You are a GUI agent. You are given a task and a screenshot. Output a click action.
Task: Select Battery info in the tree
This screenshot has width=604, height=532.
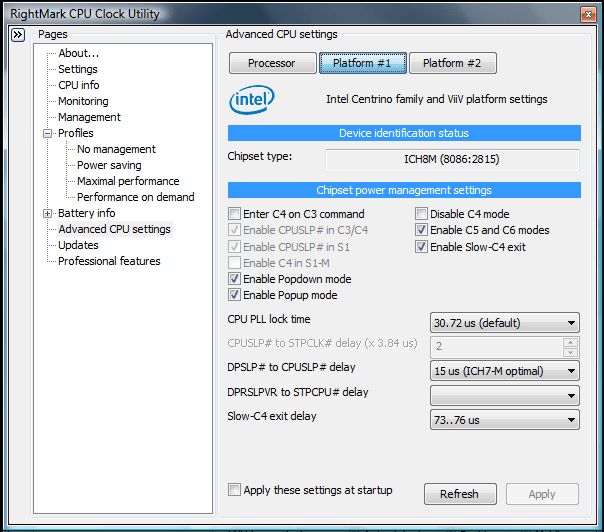tap(87, 213)
